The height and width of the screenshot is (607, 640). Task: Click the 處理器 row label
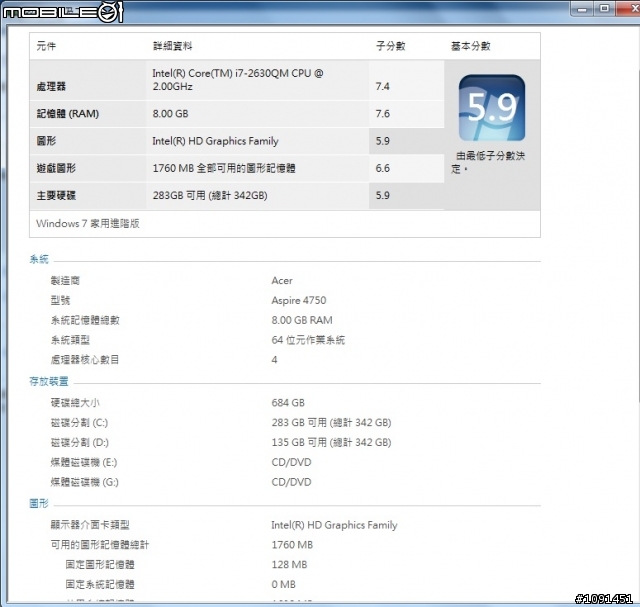(51, 86)
